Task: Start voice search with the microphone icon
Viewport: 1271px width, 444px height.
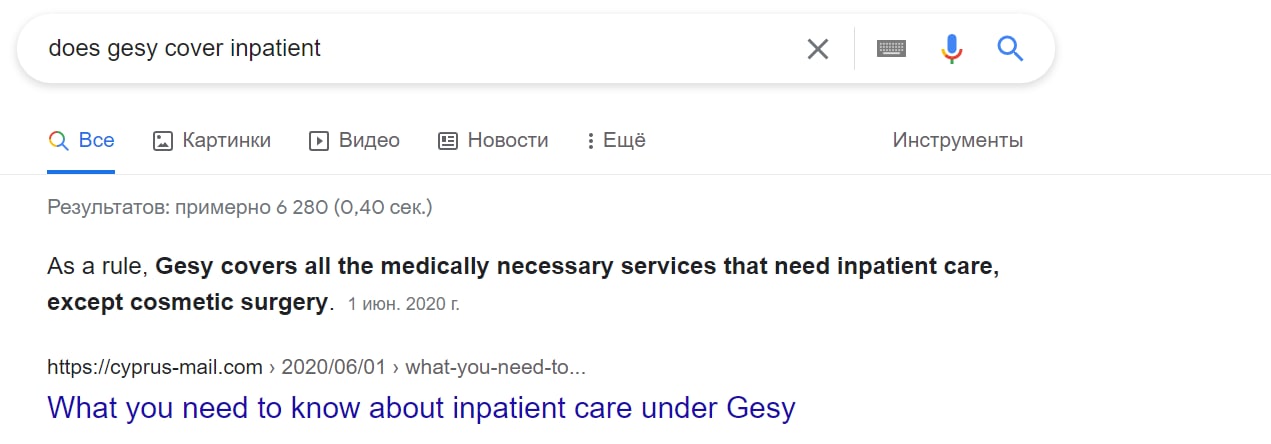Action: coord(951,48)
